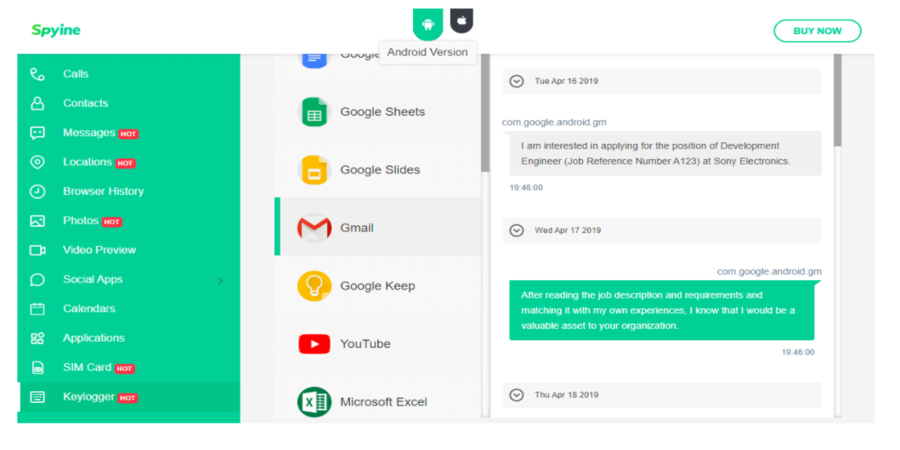Click the gray Sony Electronics message bubble
900x450 pixels.
pyautogui.click(x=663, y=153)
